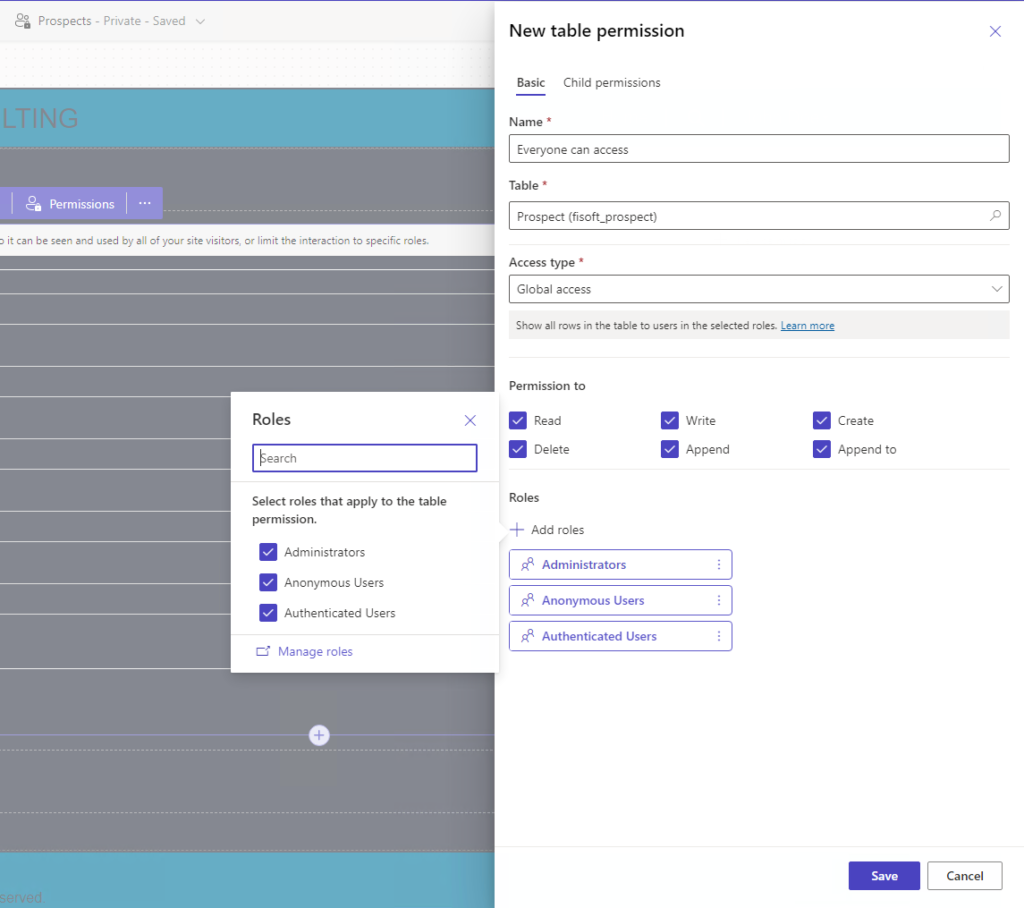1024x908 pixels.
Task: Select the Permissions toolbar button
Action: click(x=70, y=203)
